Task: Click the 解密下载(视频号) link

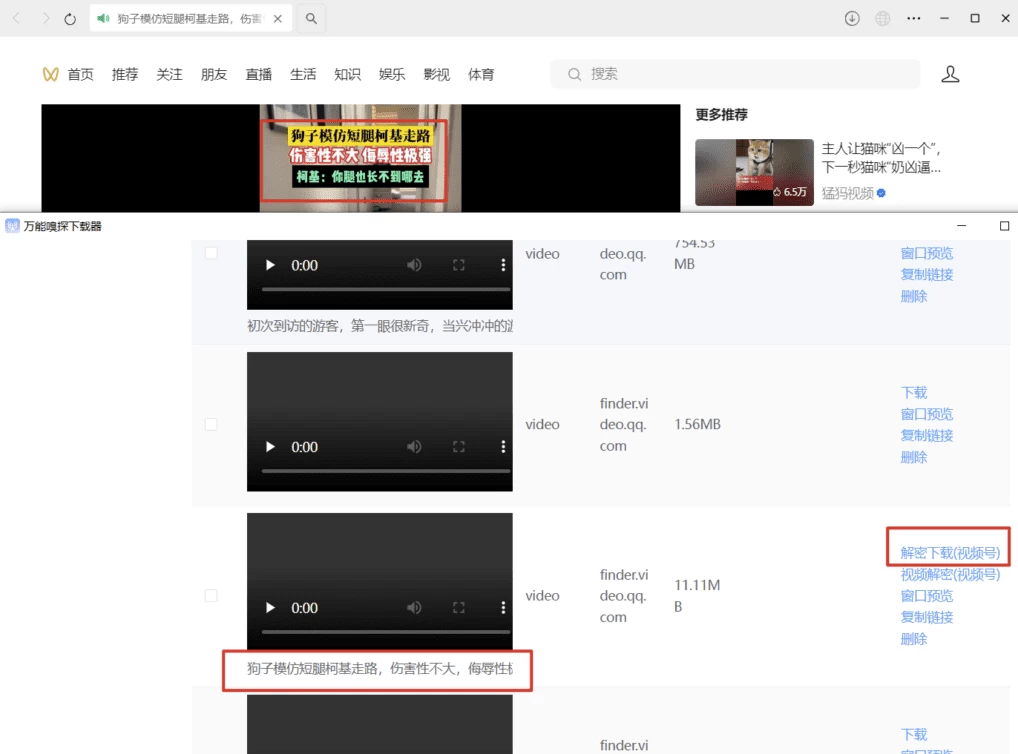Action: (x=949, y=553)
